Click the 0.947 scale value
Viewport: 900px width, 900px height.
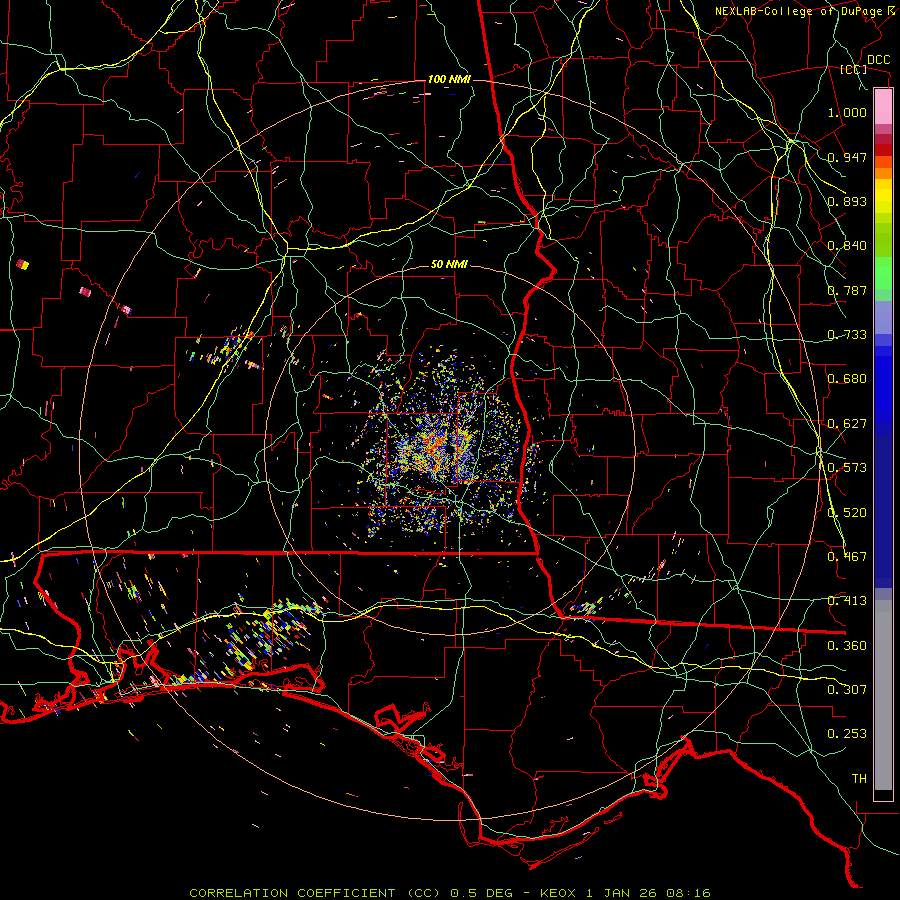847,157
